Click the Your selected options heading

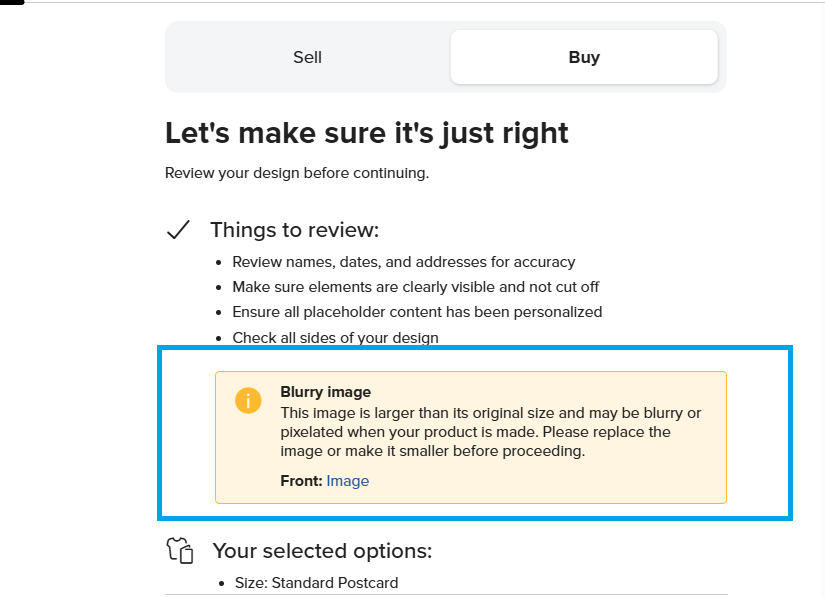(x=322, y=551)
